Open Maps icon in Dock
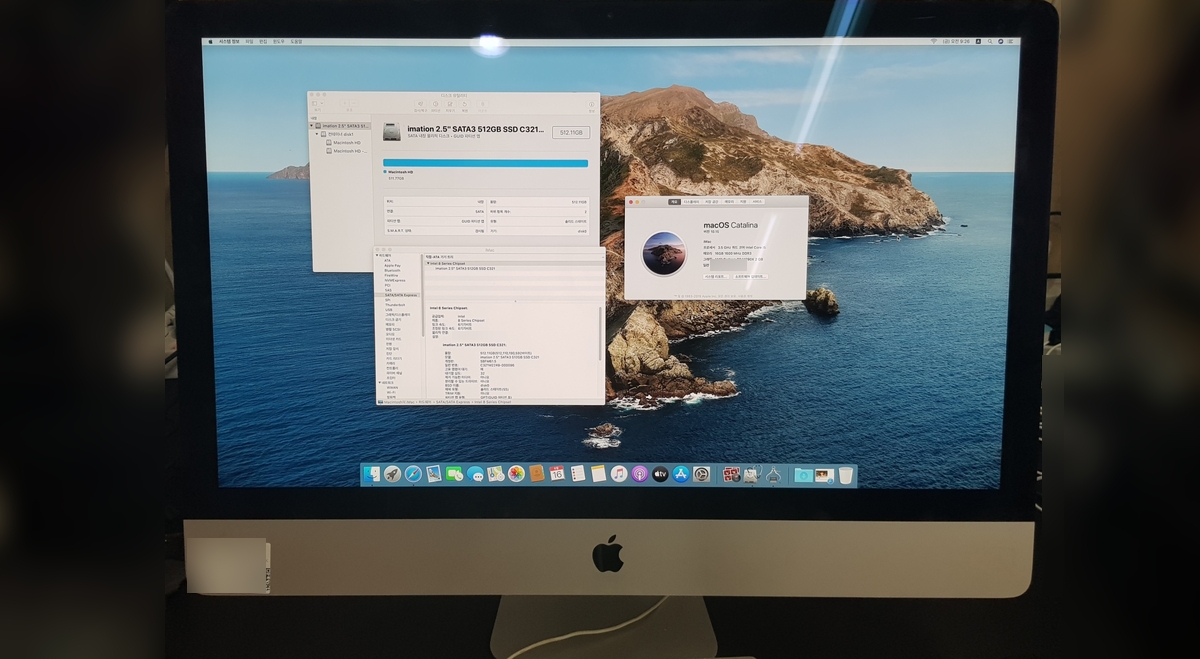This screenshot has height=659, width=1200. click(x=496, y=474)
